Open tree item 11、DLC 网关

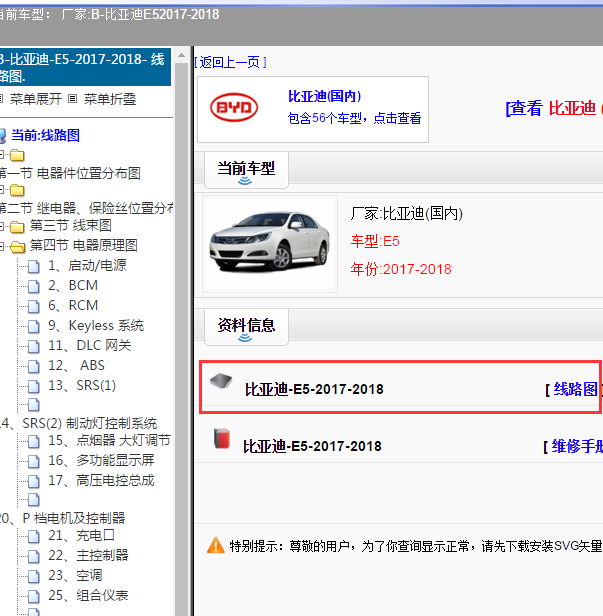[x=90, y=346]
